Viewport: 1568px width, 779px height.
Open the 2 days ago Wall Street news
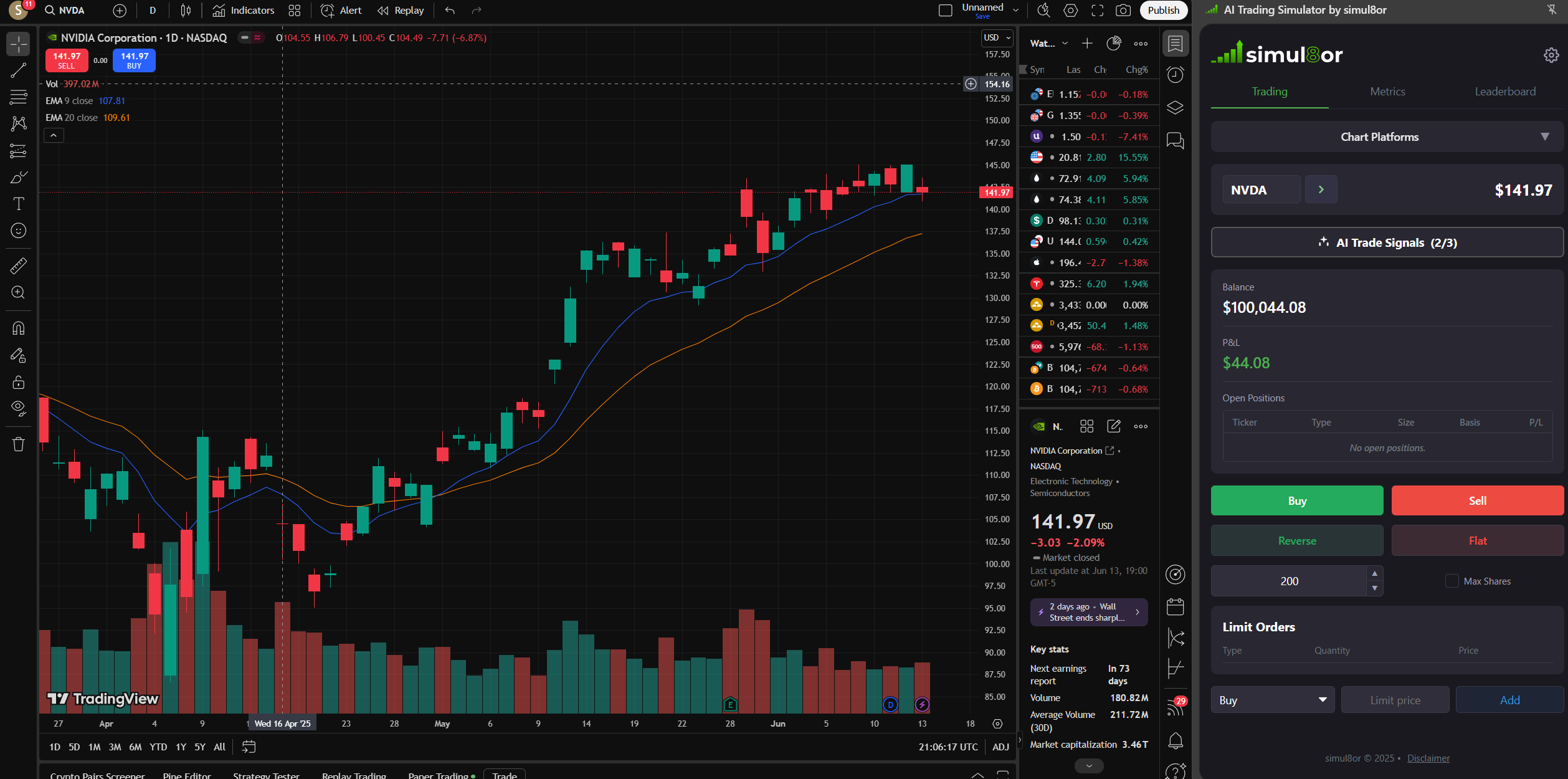tap(1088, 612)
